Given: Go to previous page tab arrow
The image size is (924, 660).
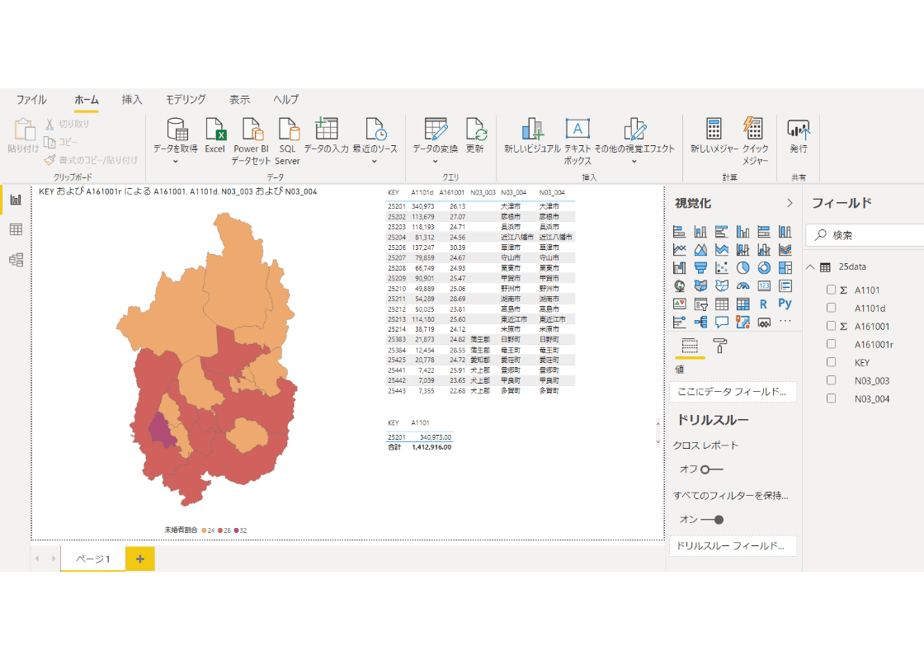Looking at the screenshot, I should [x=37, y=559].
